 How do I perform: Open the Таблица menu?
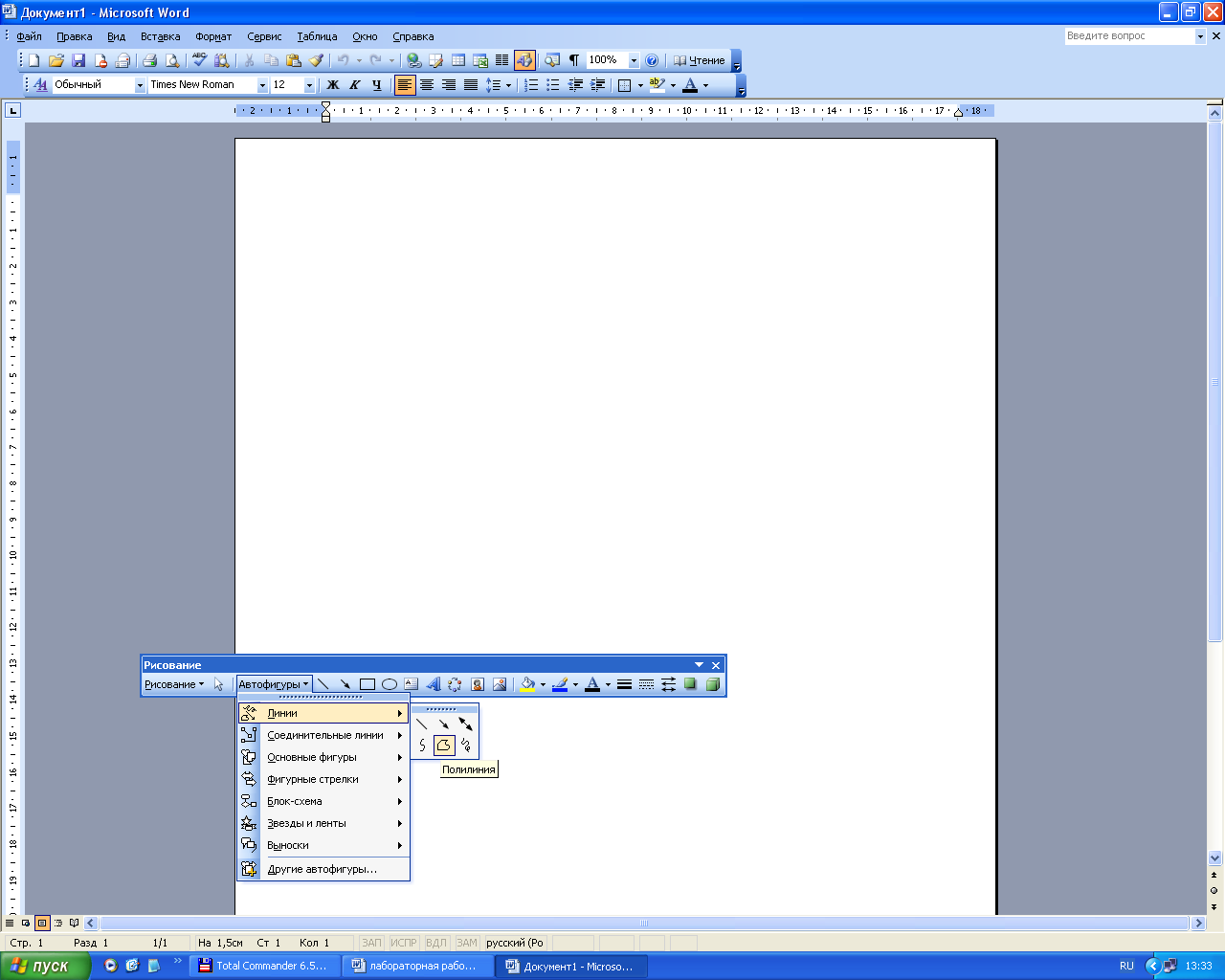[x=317, y=36]
